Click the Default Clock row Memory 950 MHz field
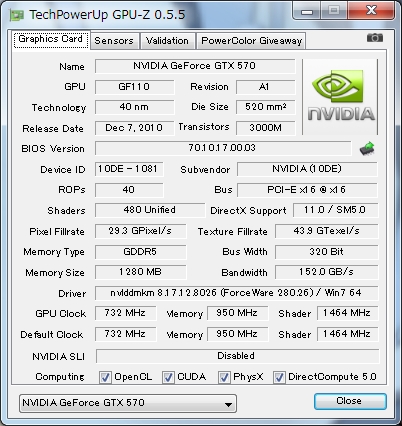Viewport: 402px width, 426px height. click(x=237, y=334)
